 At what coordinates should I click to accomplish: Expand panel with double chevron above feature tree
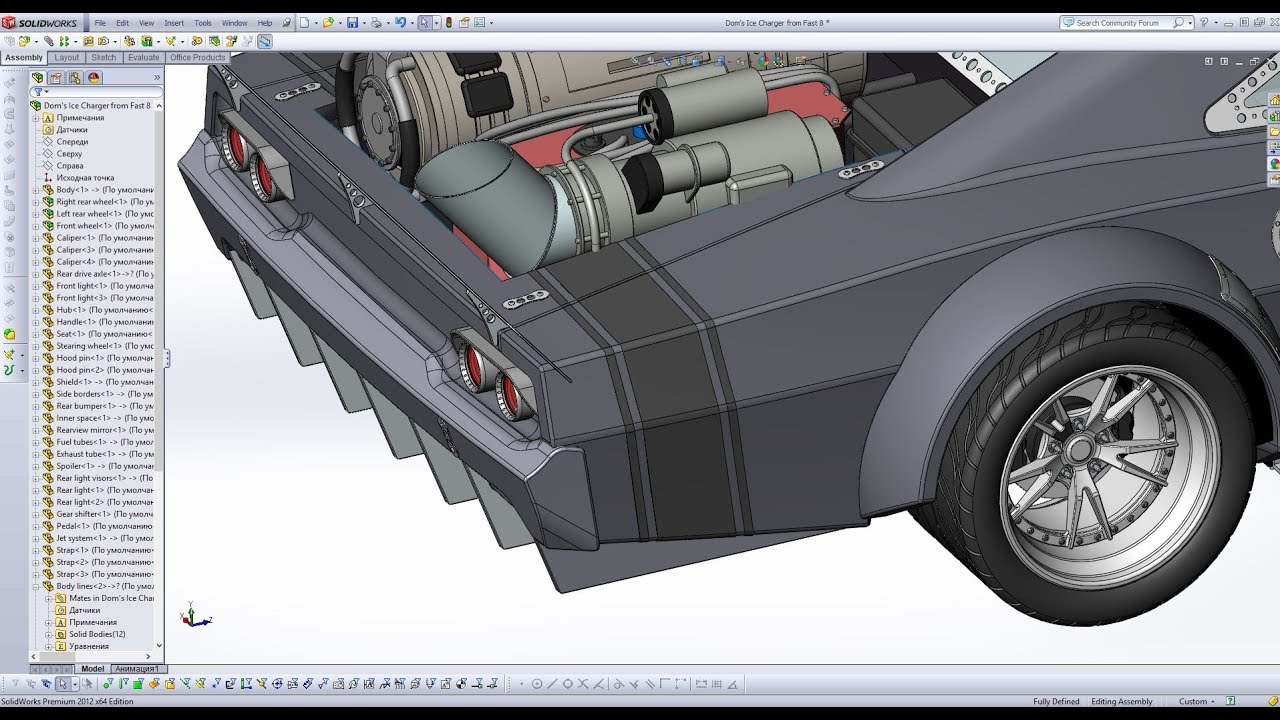coord(156,77)
